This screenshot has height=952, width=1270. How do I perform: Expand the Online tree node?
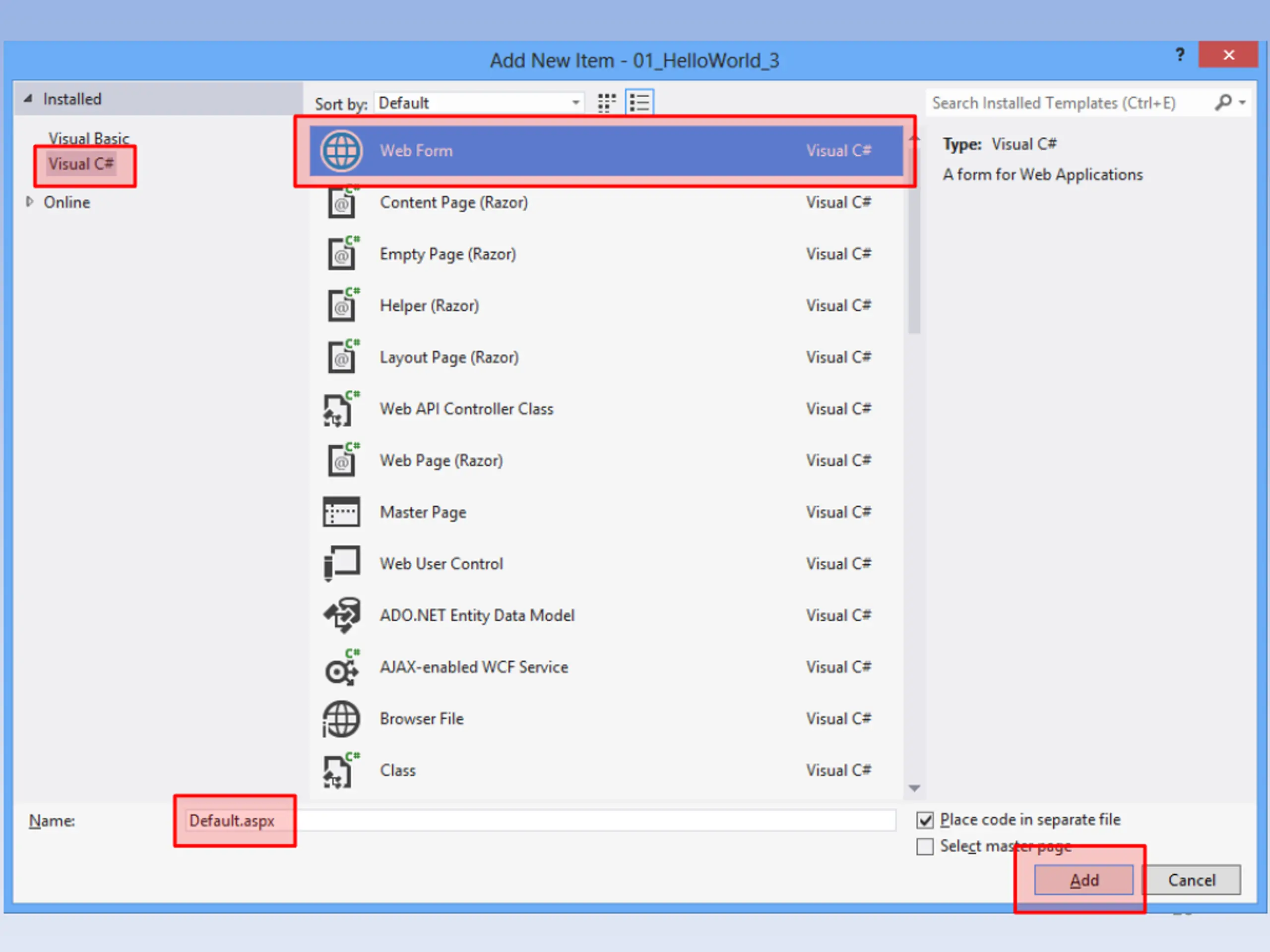29,201
